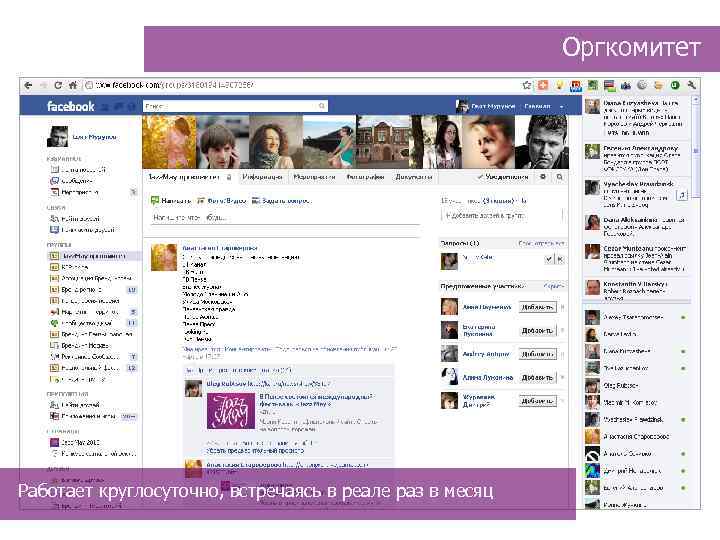
Task: Open the Сообщения icon in the left sidebar
Action: (x=54, y=181)
